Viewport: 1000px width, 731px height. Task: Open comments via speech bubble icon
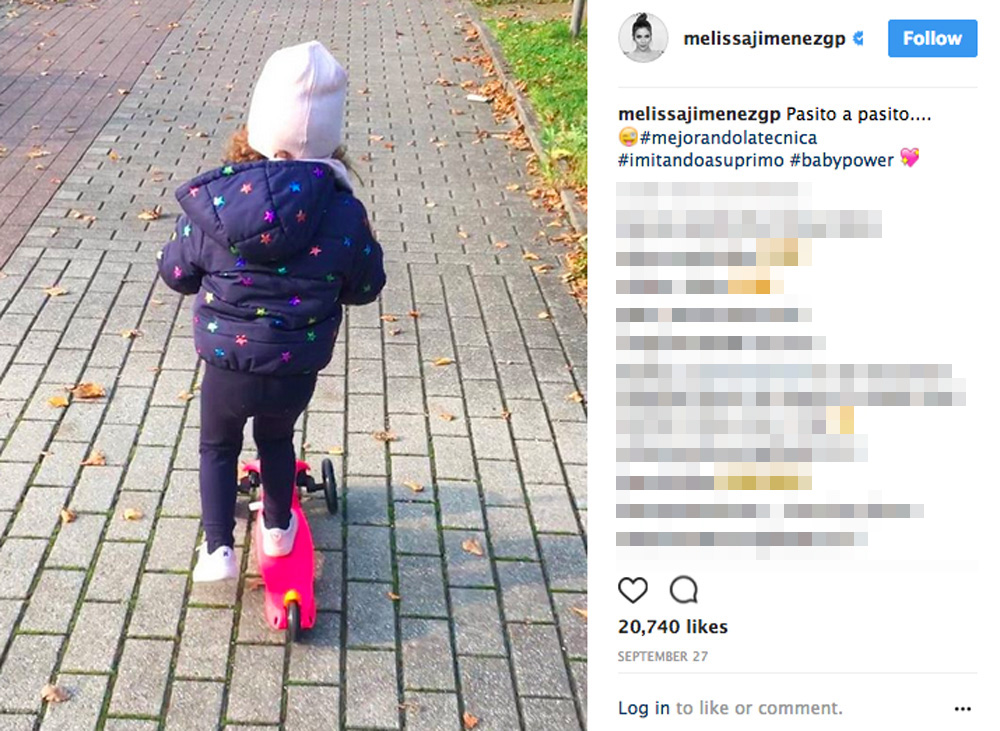click(x=684, y=590)
